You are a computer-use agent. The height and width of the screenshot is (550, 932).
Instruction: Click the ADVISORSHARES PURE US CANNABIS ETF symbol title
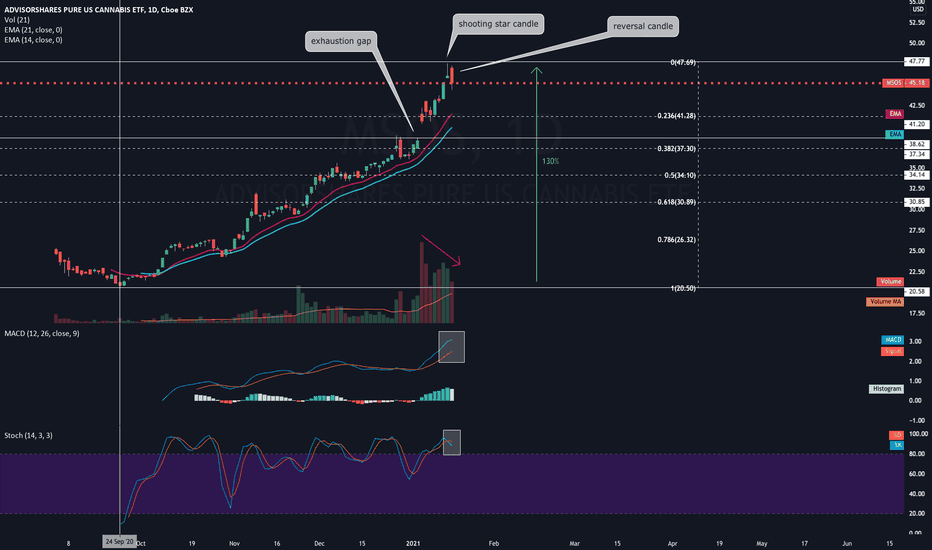point(99,10)
